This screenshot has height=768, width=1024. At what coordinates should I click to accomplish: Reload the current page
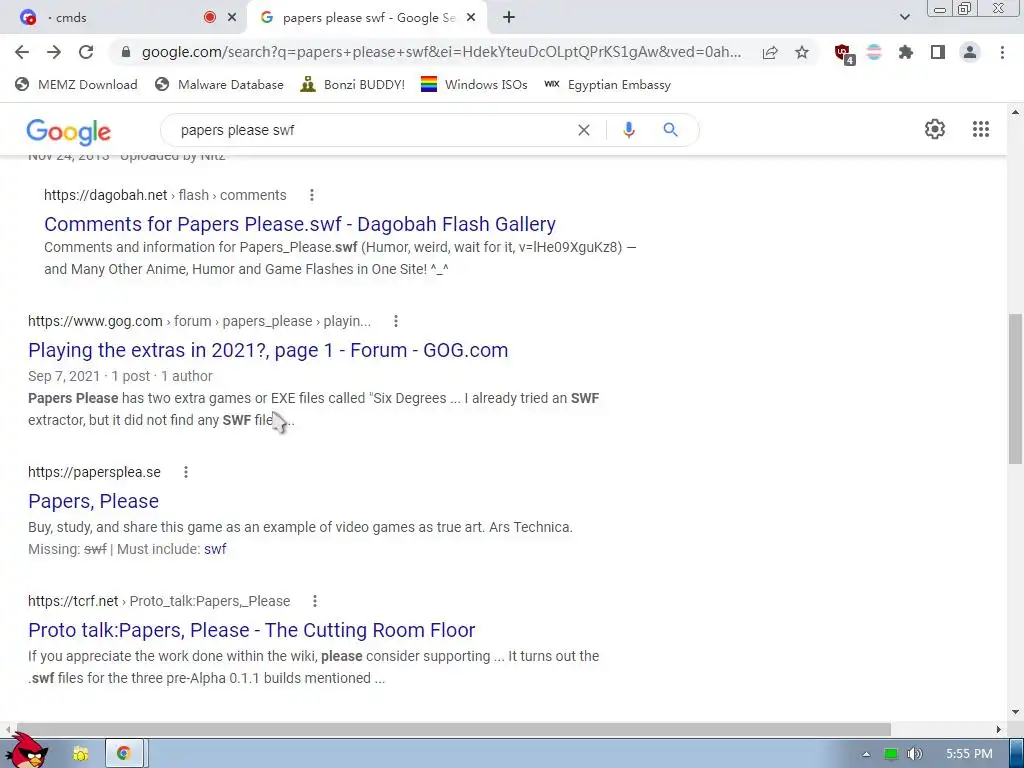(x=86, y=52)
